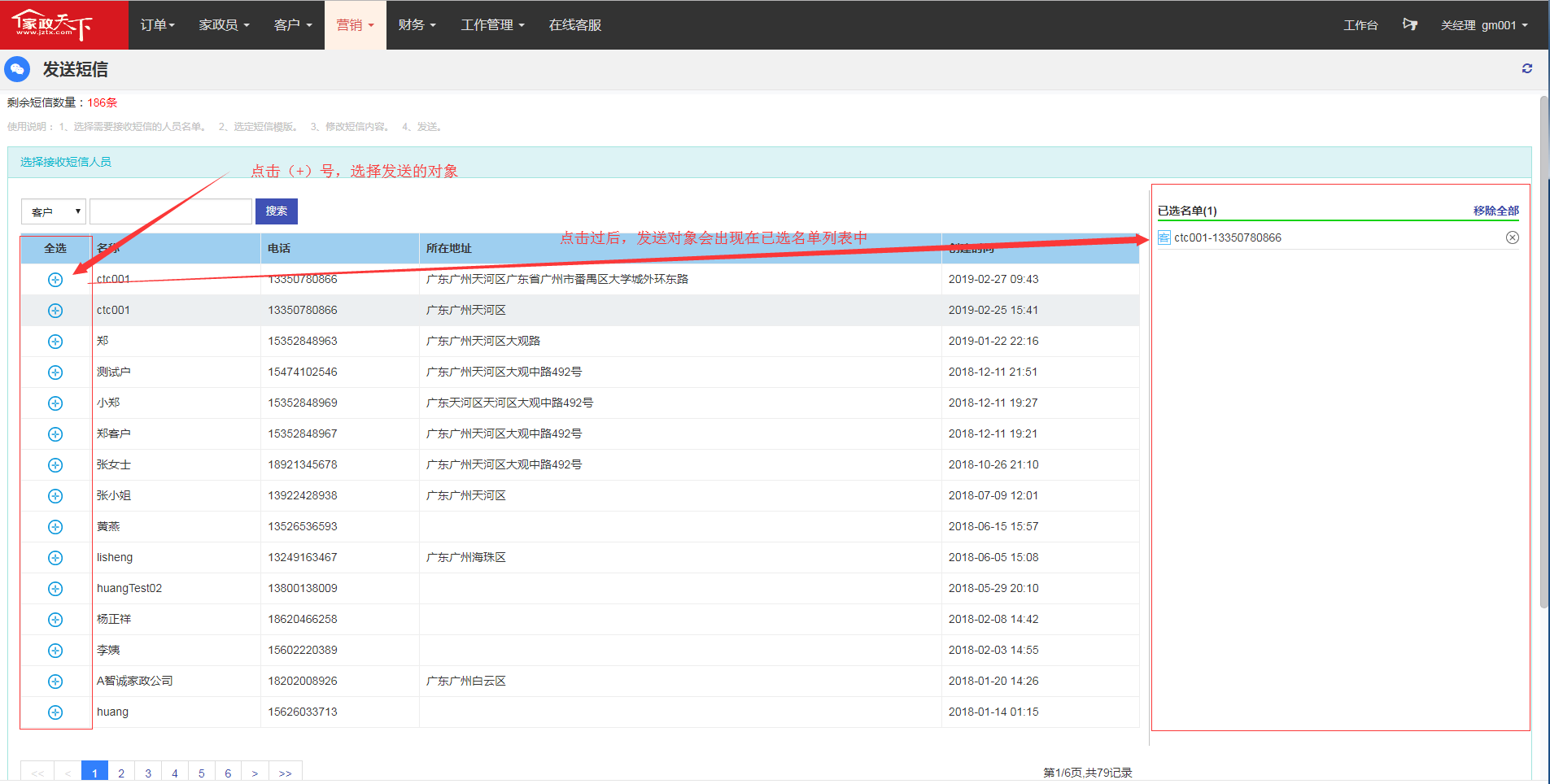Go to page 3
The image size is (1550, 784).
pos(148,773)
